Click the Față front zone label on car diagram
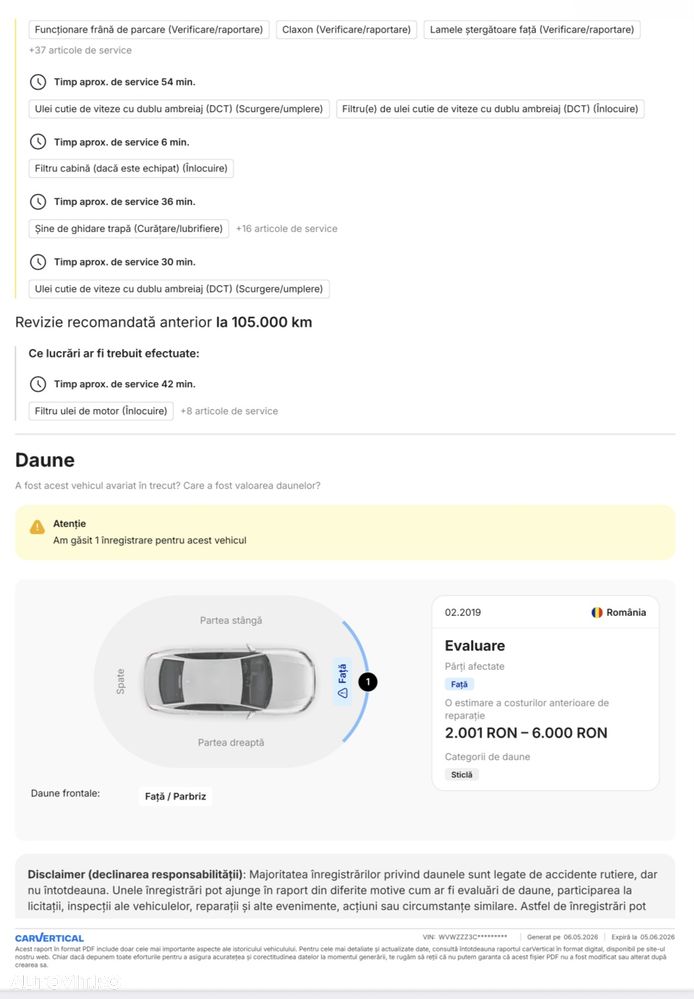This screenshot has height=999, width=694. (x=343, y=681)
